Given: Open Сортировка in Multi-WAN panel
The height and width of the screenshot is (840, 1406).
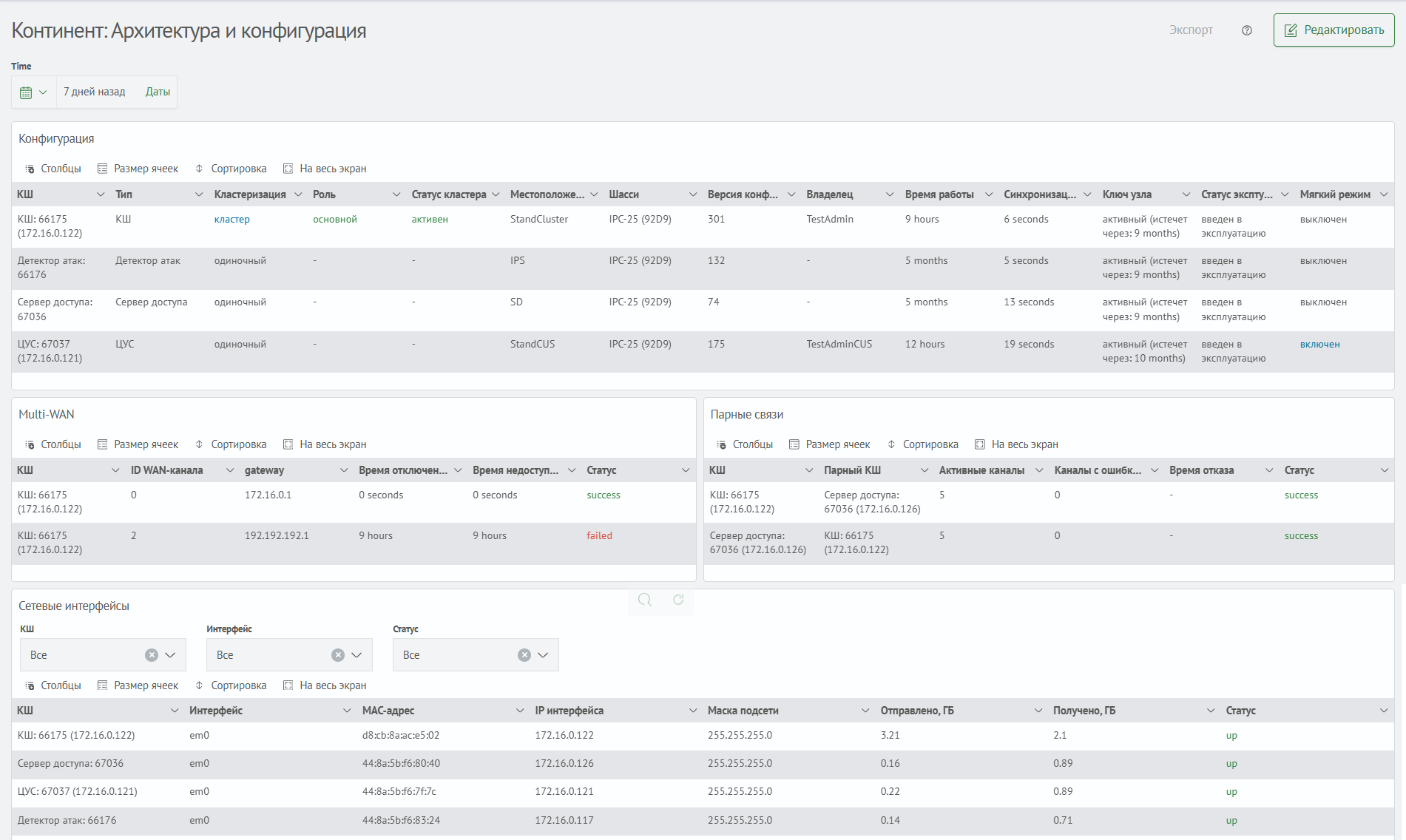Looking at the screenshot, I should [231, 444].
